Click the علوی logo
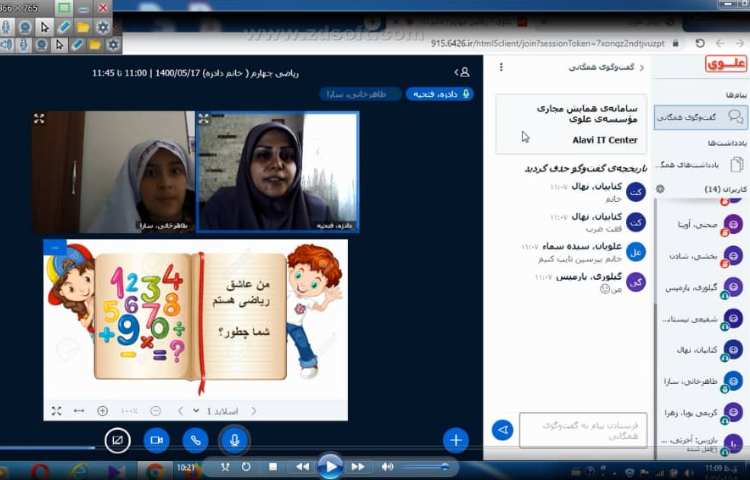 pyautogui.click(x=726, y=64)
